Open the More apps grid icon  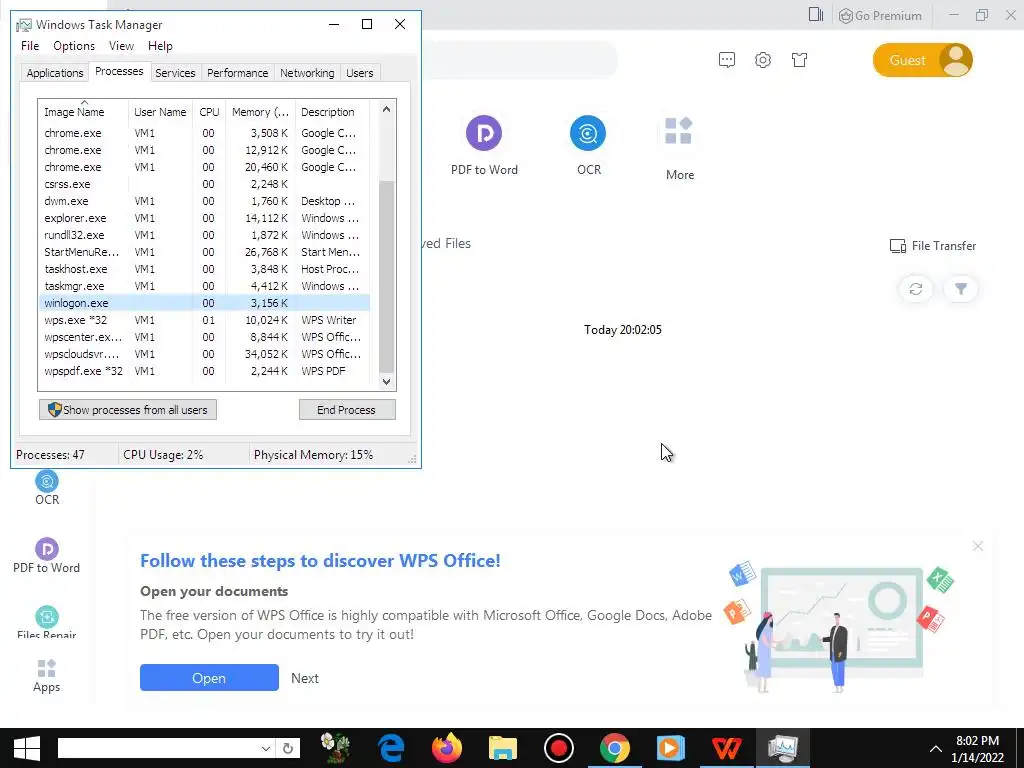(679, 149)
